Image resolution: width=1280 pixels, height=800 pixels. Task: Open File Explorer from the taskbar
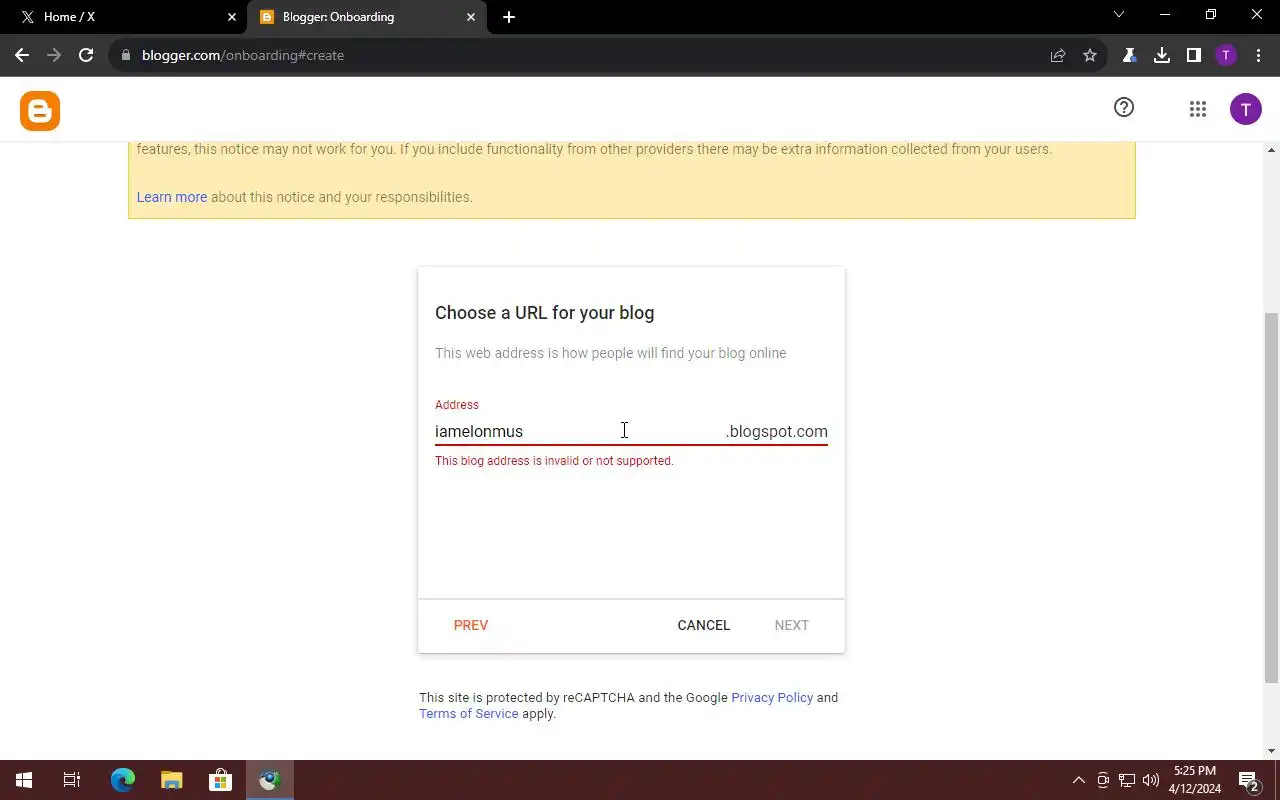tap(172, 780)
